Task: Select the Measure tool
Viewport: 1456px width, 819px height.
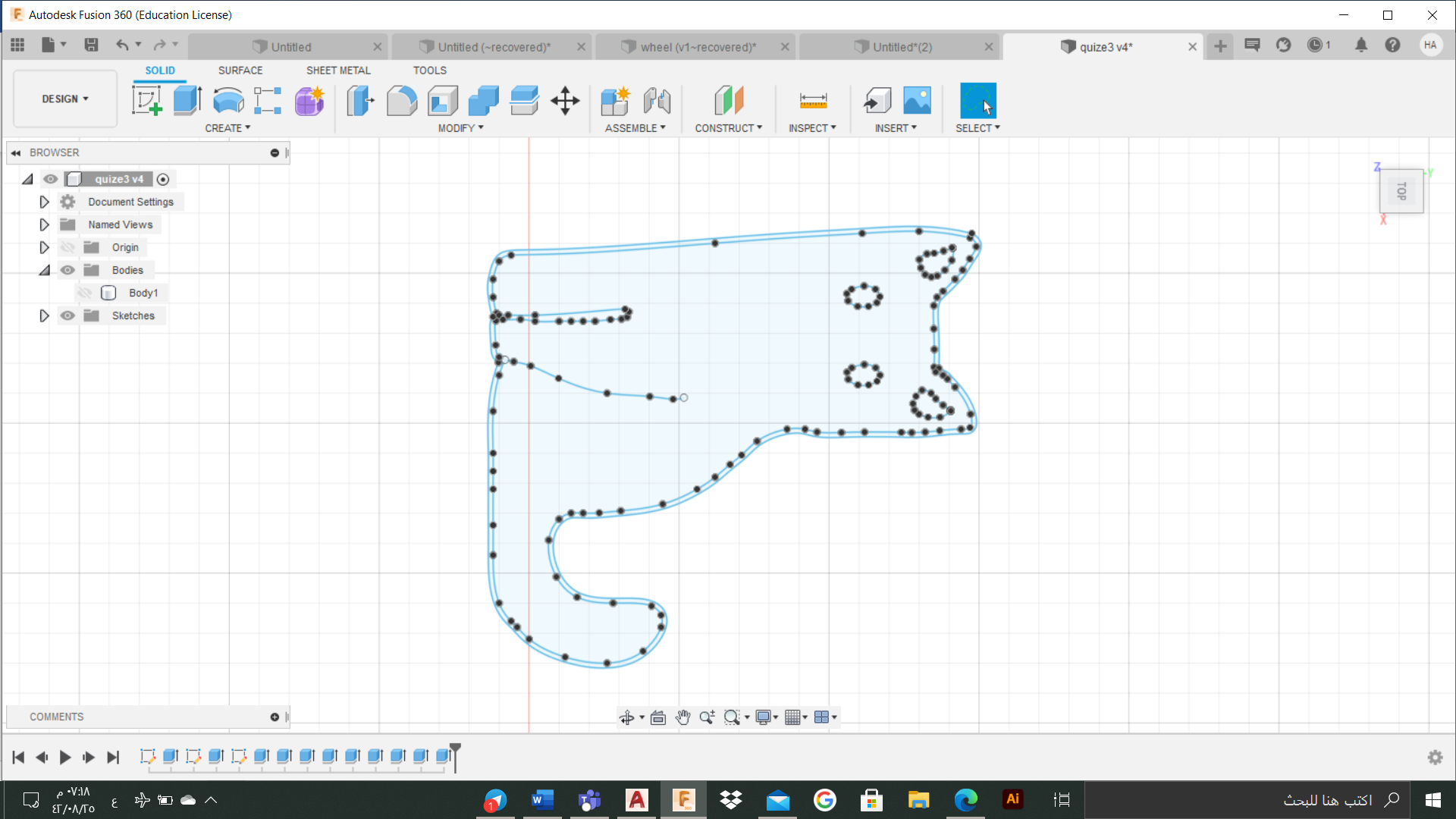Action: [813, 100]
